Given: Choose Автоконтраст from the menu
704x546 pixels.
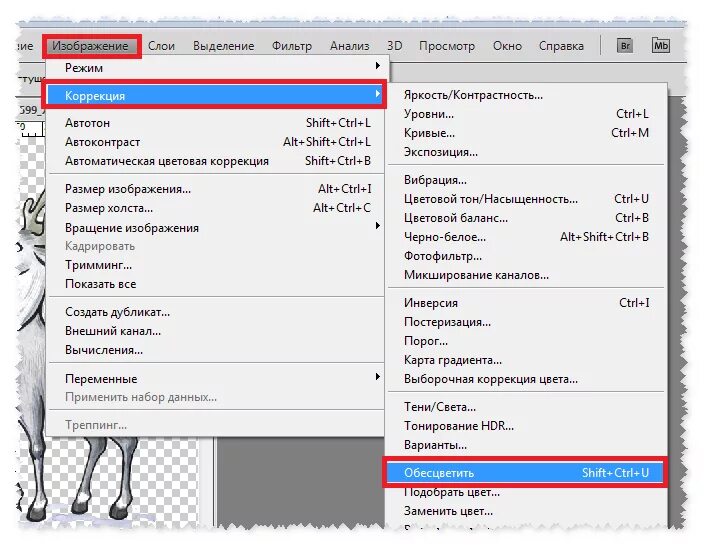Looking at the screenshot, I should tap(216, 142).
